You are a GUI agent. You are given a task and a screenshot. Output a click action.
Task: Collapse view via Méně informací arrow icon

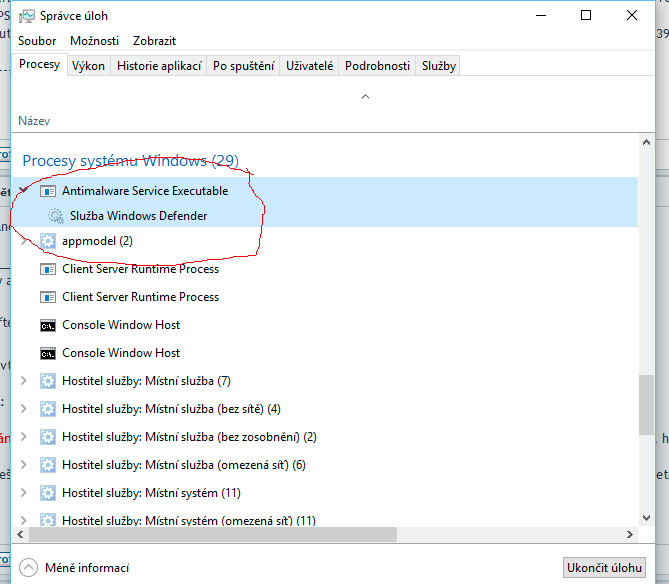pyautogui.click(x=28, y=568)
